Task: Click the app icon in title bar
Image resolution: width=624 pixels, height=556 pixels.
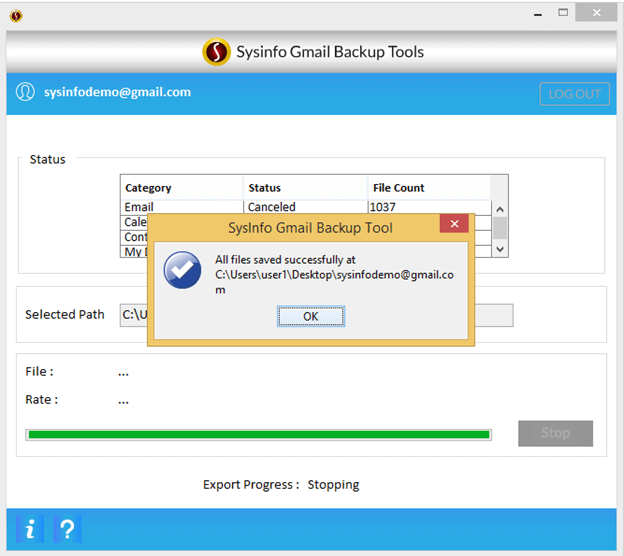Action: [x=16, y=16]
